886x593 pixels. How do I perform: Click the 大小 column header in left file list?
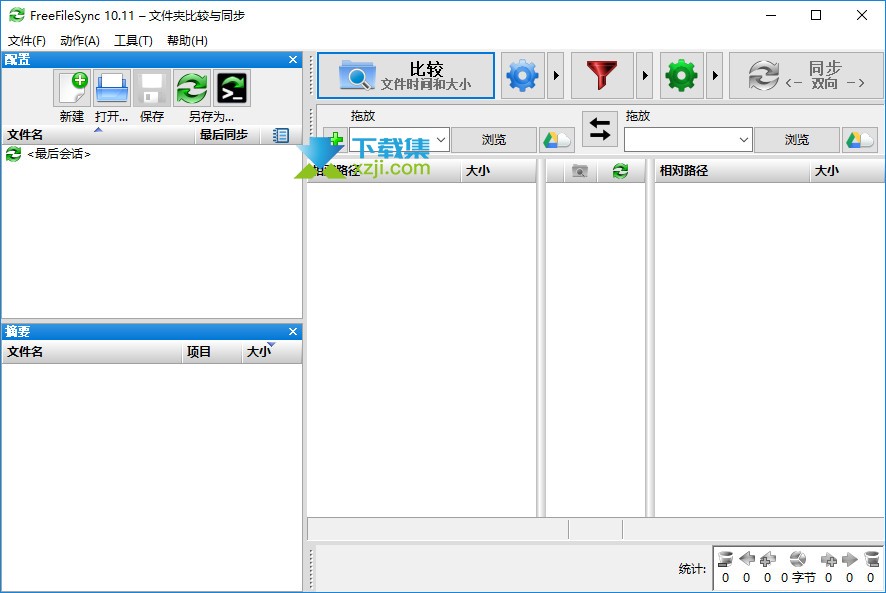pos(498,171)
